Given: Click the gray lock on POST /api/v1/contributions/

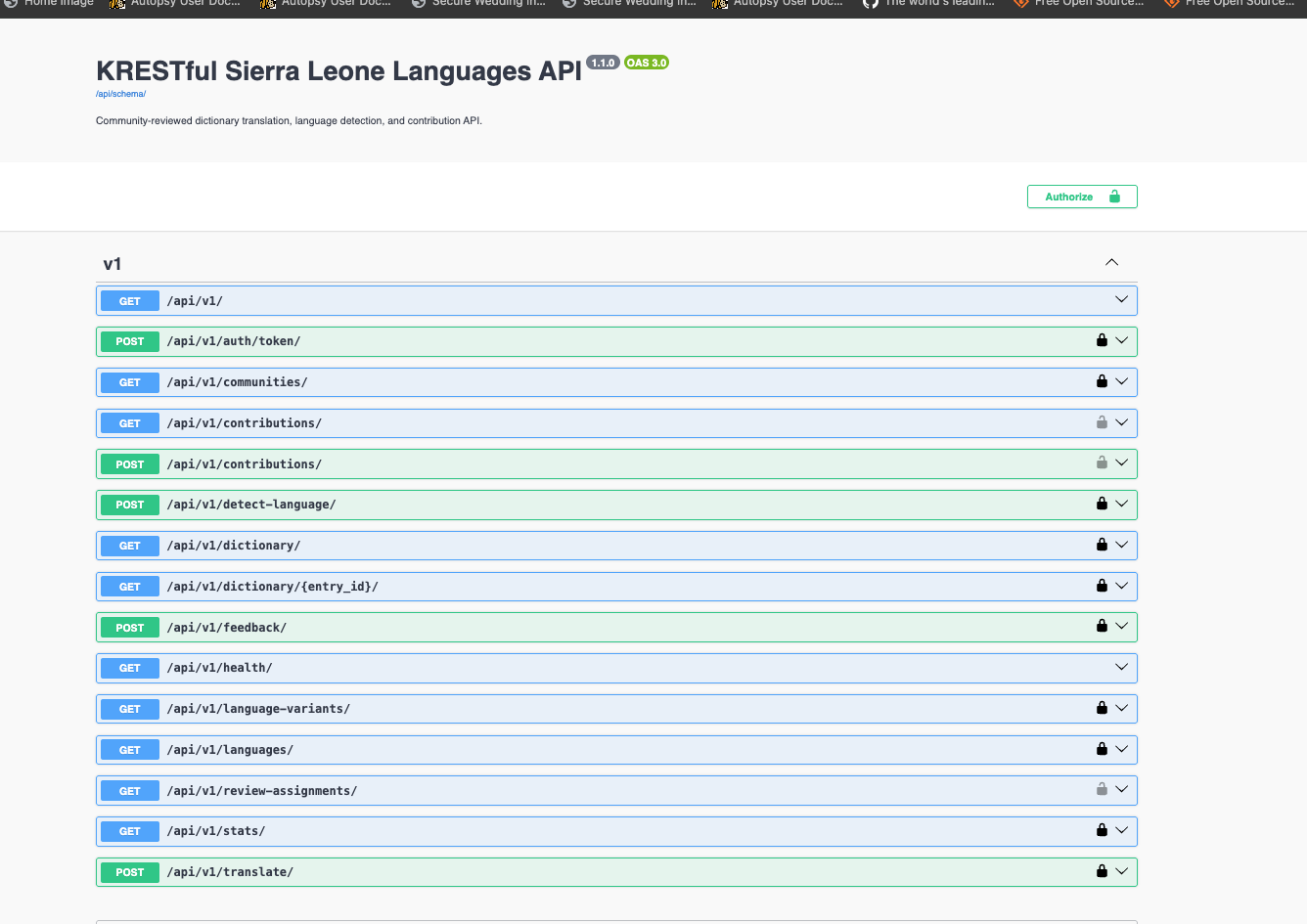Looking at the screenshot, I should (x=1102, y=462).
